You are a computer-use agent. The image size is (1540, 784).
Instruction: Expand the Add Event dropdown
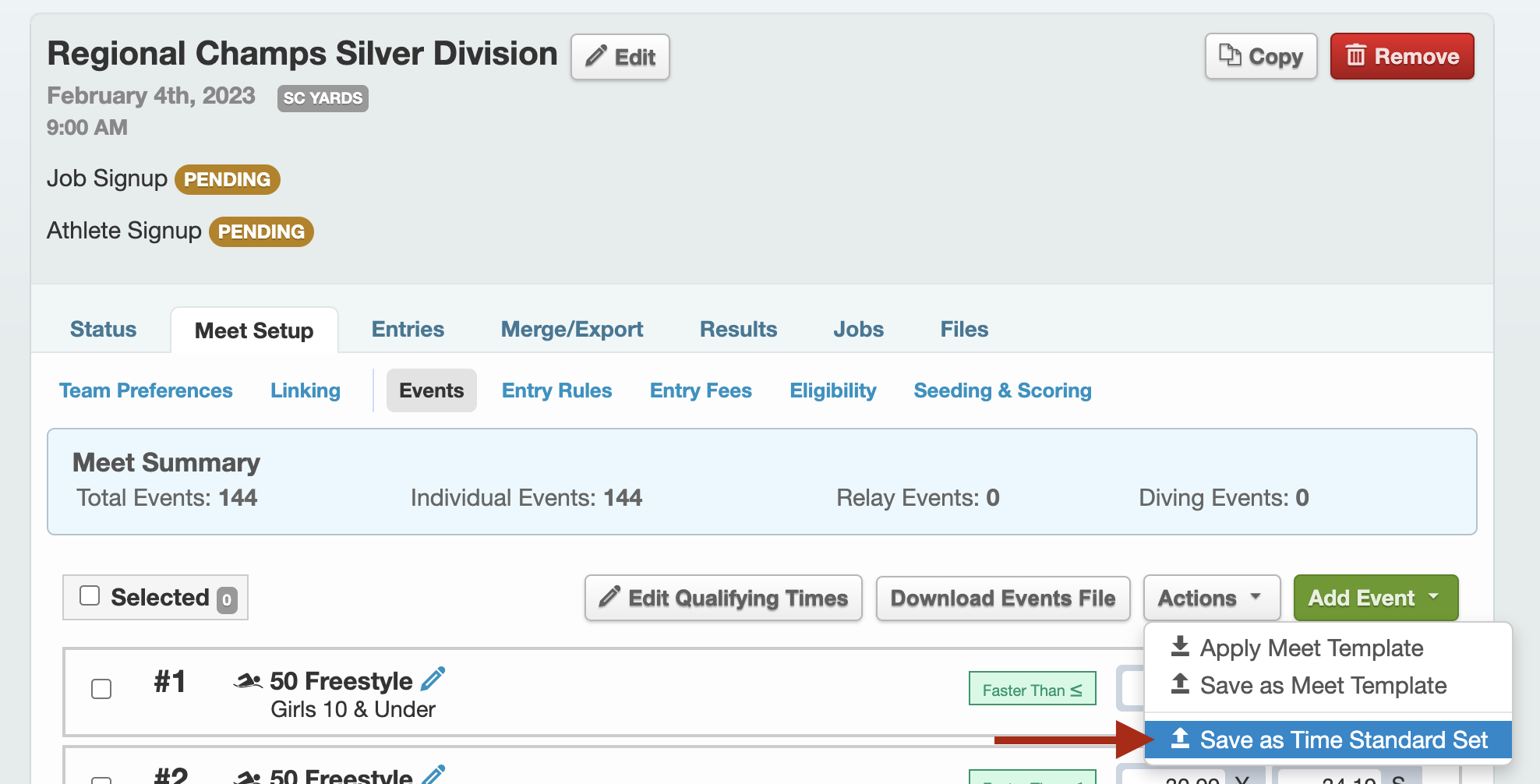pos(1376,598)
